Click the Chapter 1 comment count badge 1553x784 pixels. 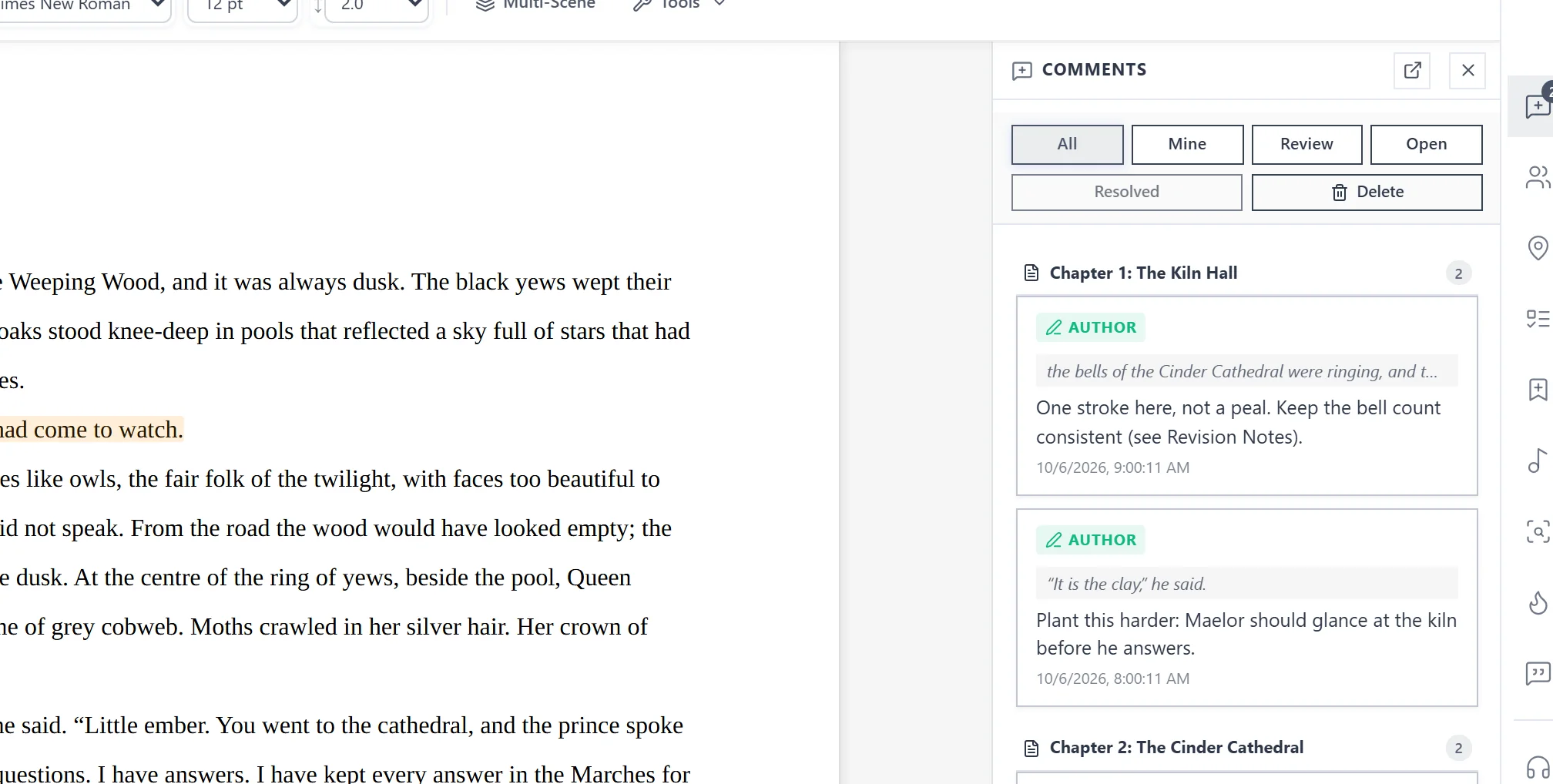pyautogui.click(x=1458, y=273)
